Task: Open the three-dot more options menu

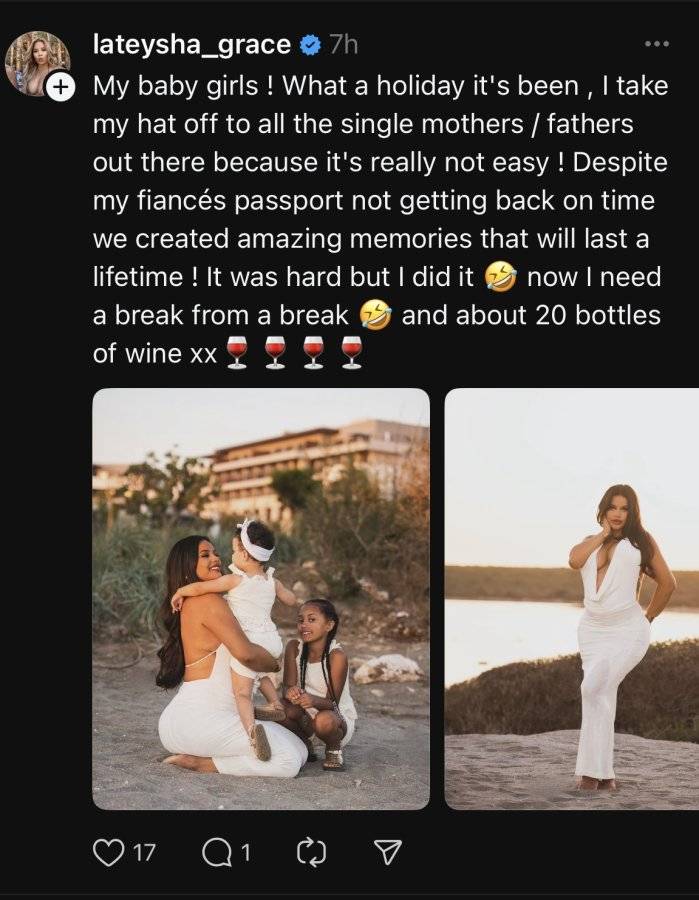Action: [657, 44]
